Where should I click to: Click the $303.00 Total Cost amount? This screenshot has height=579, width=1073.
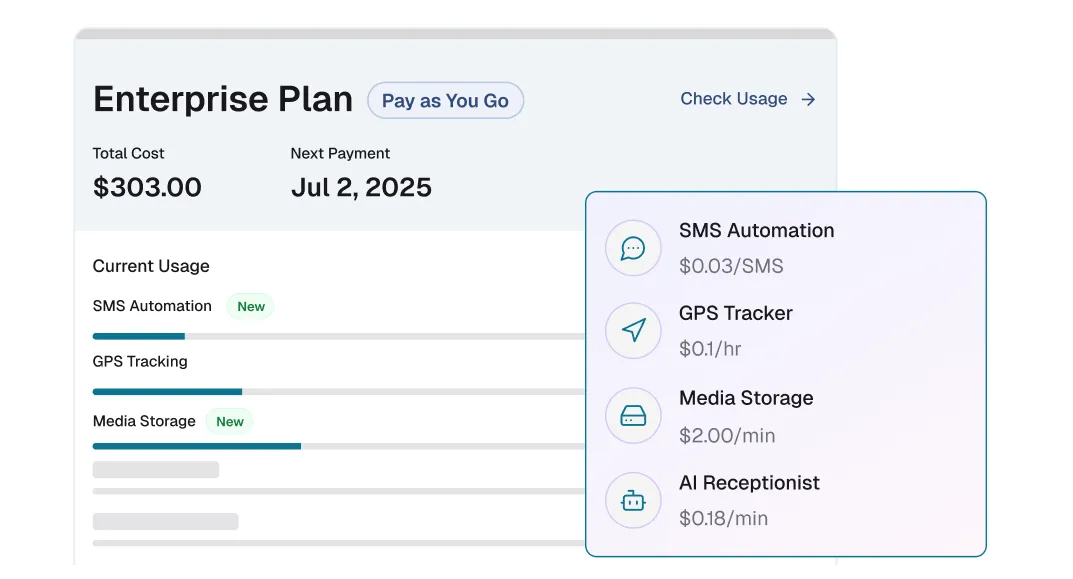(147, 187)
